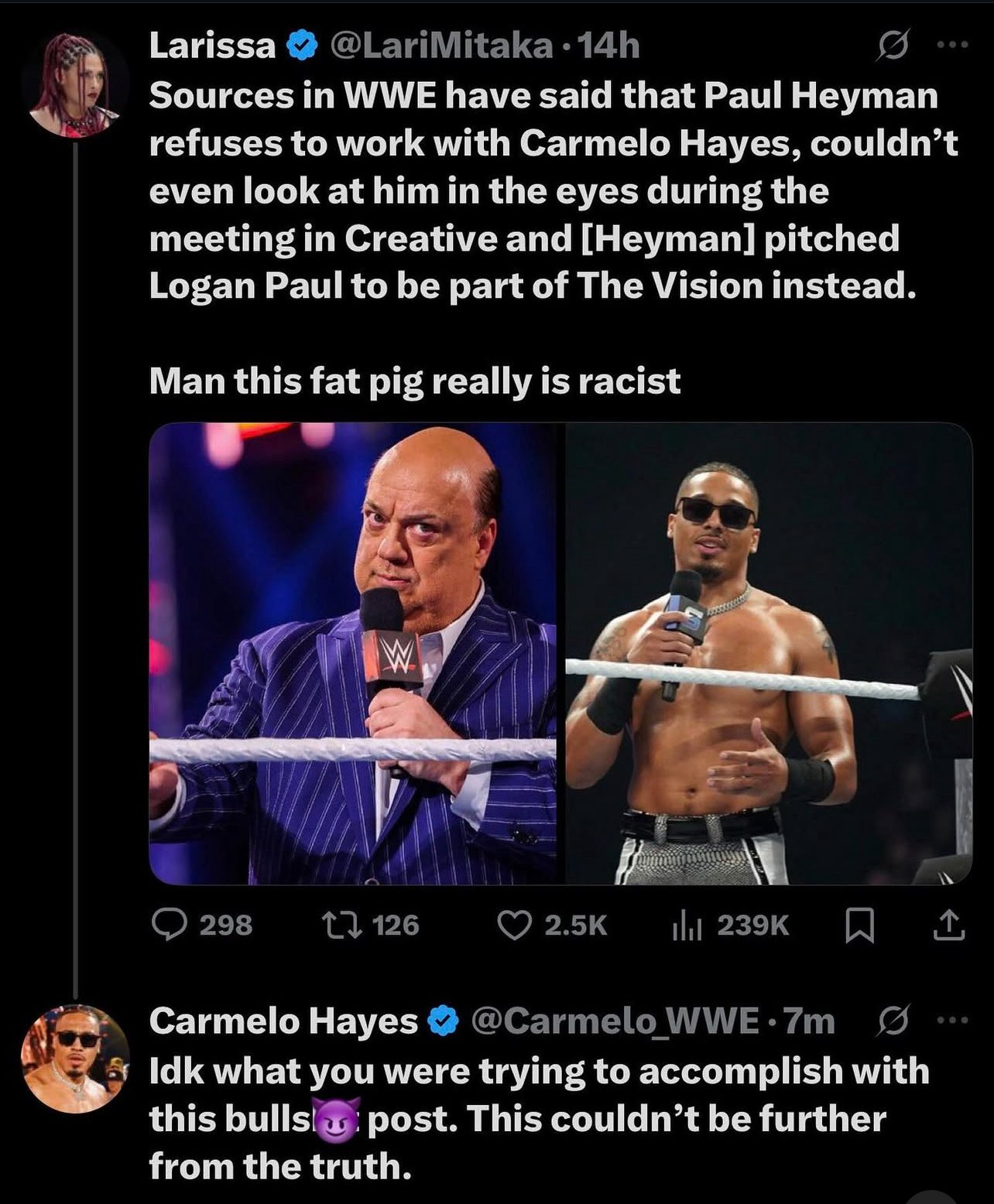Click the 7m timestamp on the reply
The image size is (994, 1204).
coord(811,1021)
